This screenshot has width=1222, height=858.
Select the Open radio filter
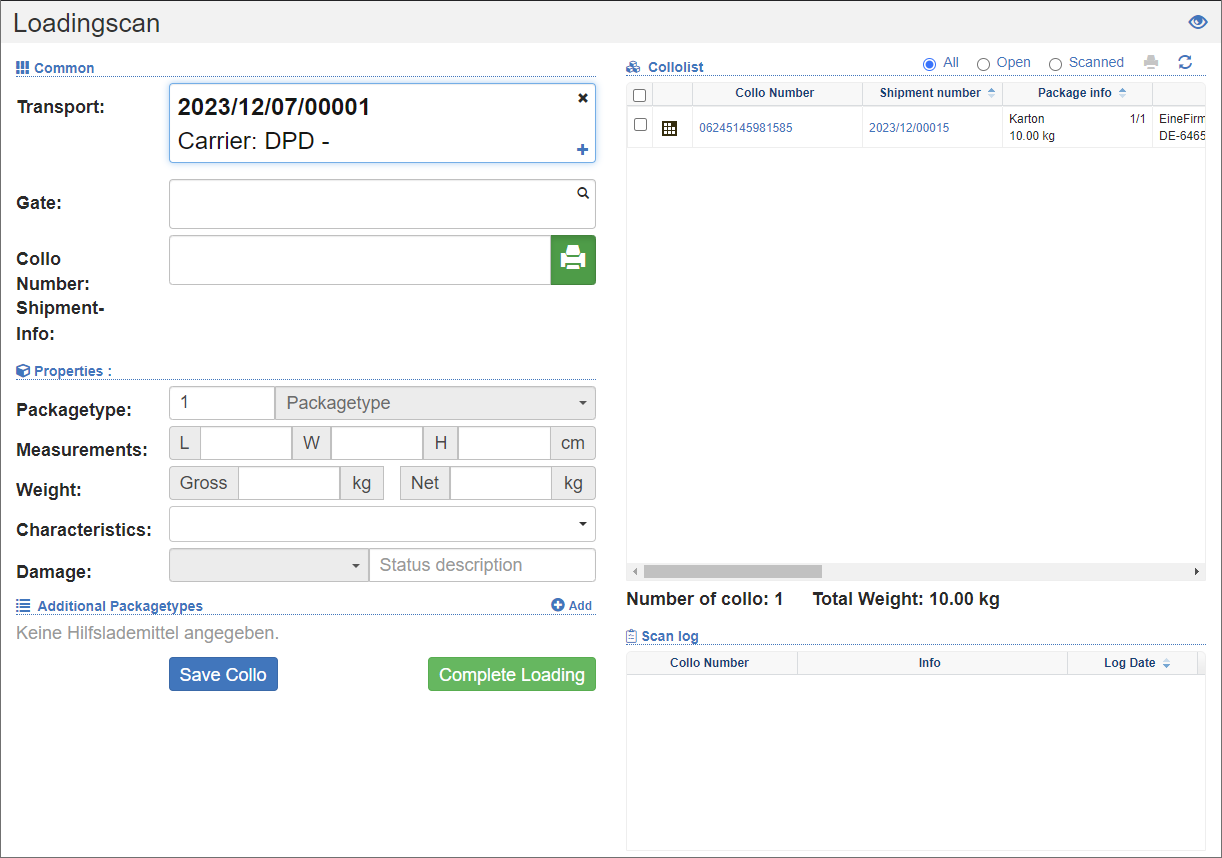click(983, 64)
